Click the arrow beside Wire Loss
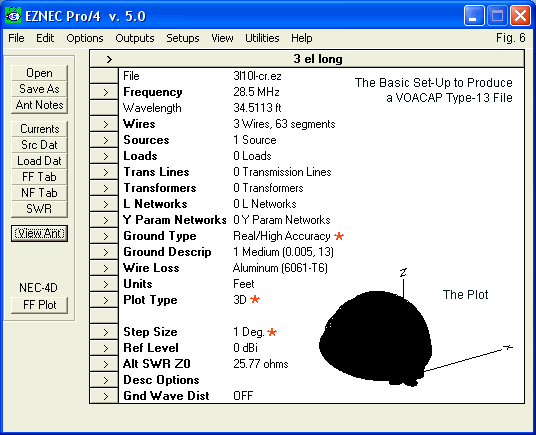The image size is (536, 435). pos(104,268)
